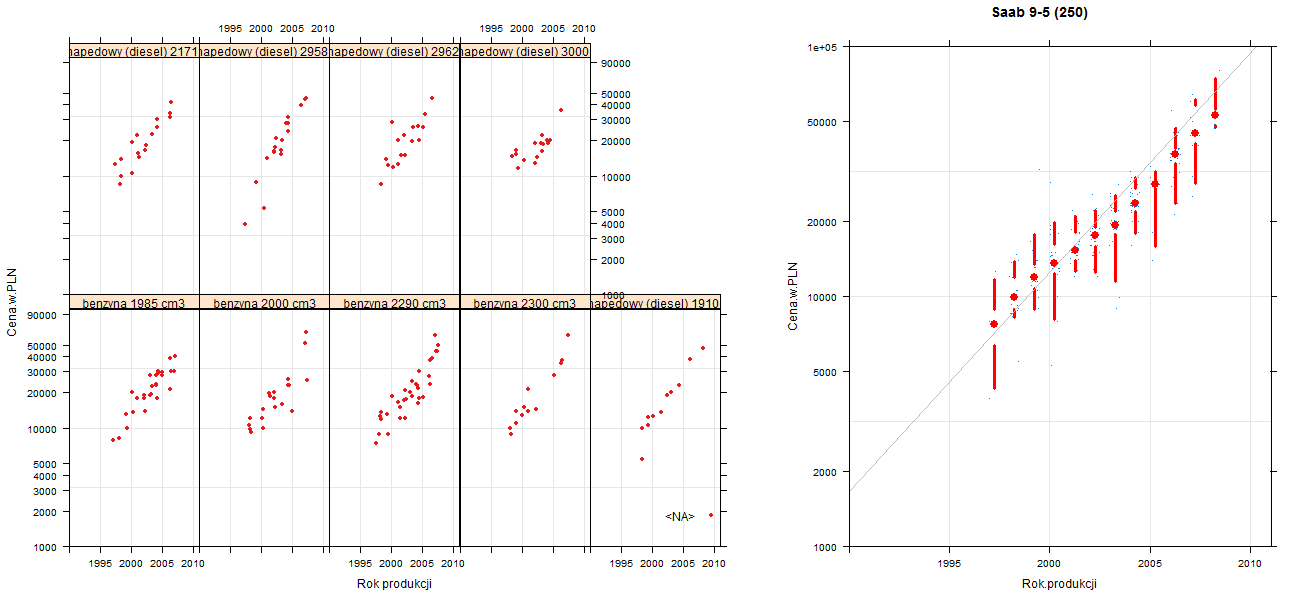Screen dimensions: 1300x600
Task: Click the "2005" tick label under the diesel 1910 panel
Action: click(x=683, y=564)
